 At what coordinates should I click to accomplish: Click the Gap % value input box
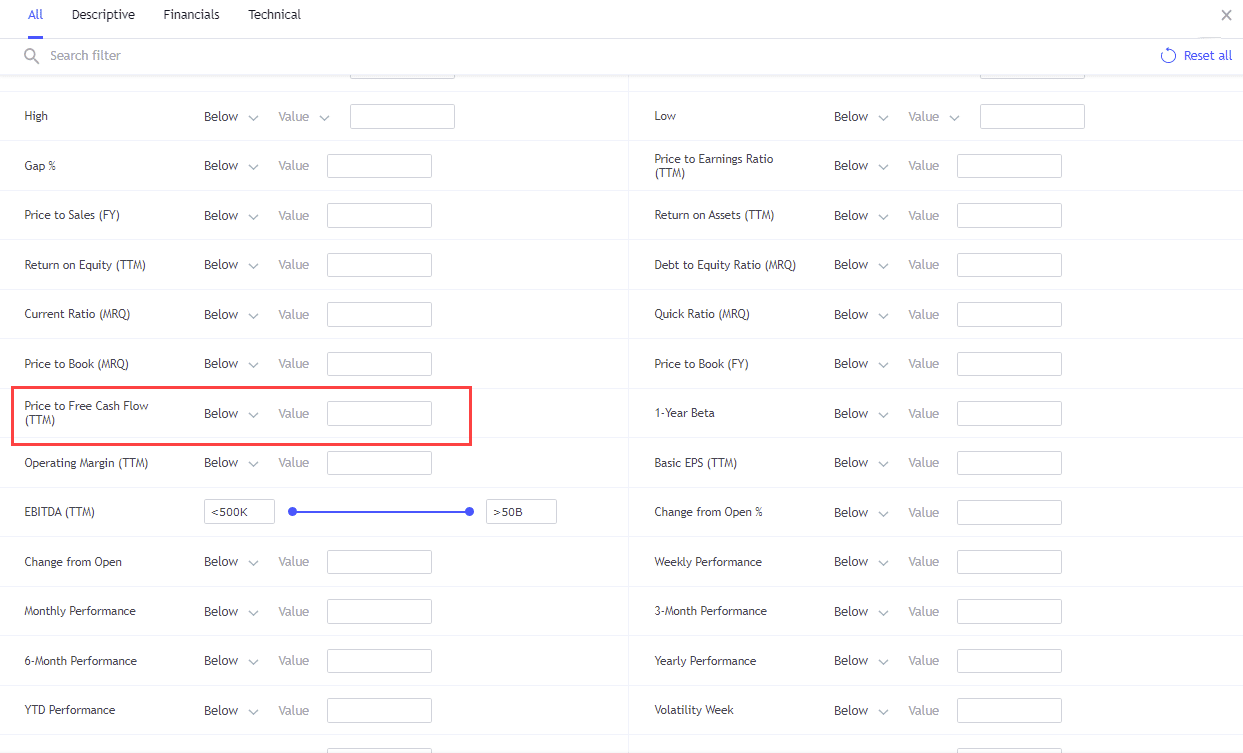[x=379, y=166]
